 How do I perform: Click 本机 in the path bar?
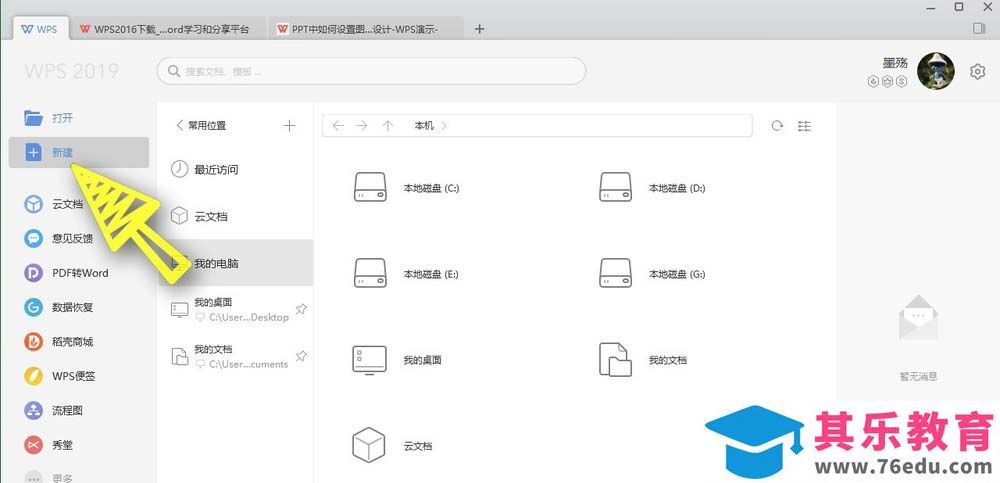click(x=424, y=126)
